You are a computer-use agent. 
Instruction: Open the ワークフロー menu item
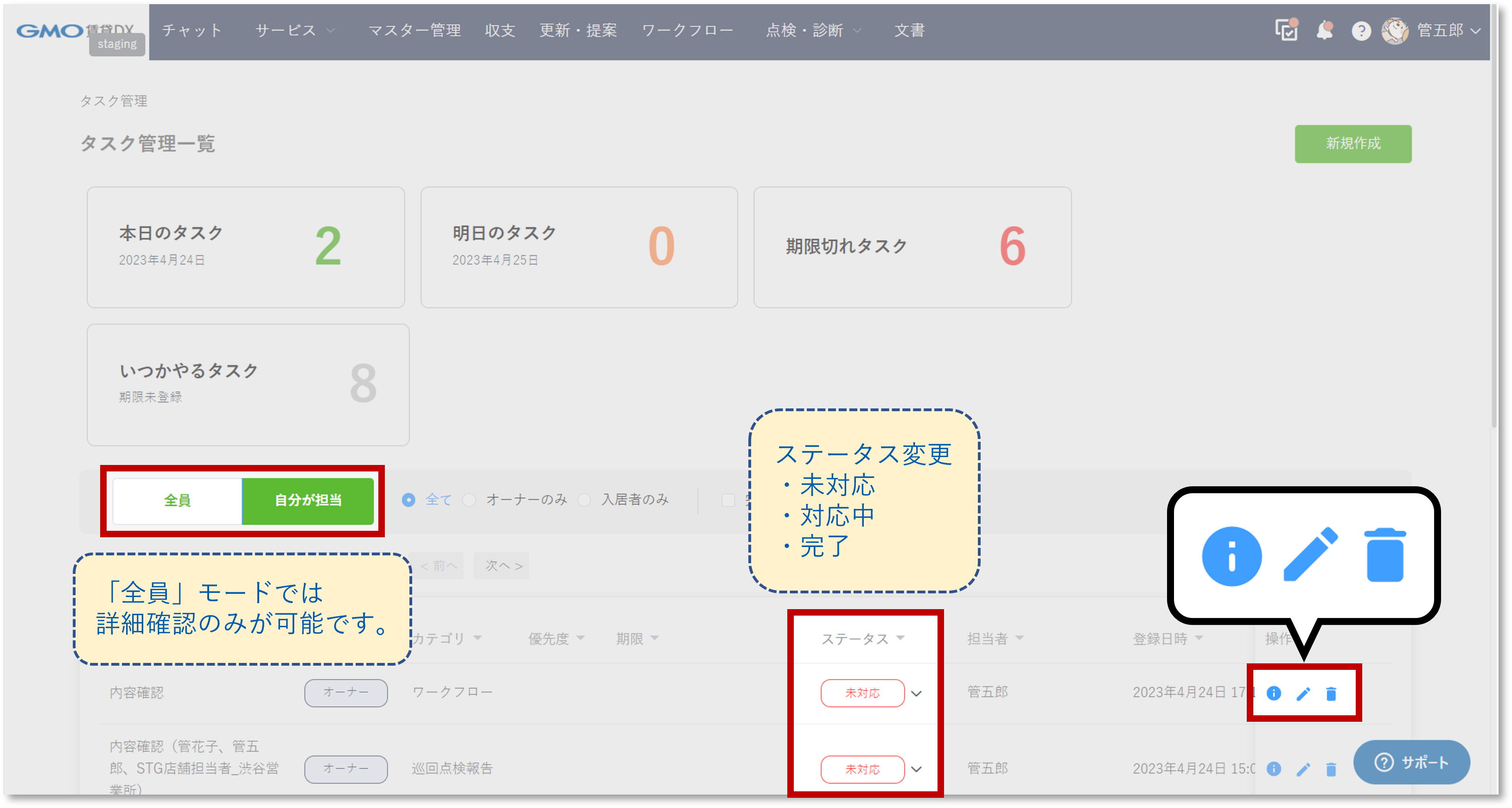(687, 30)
